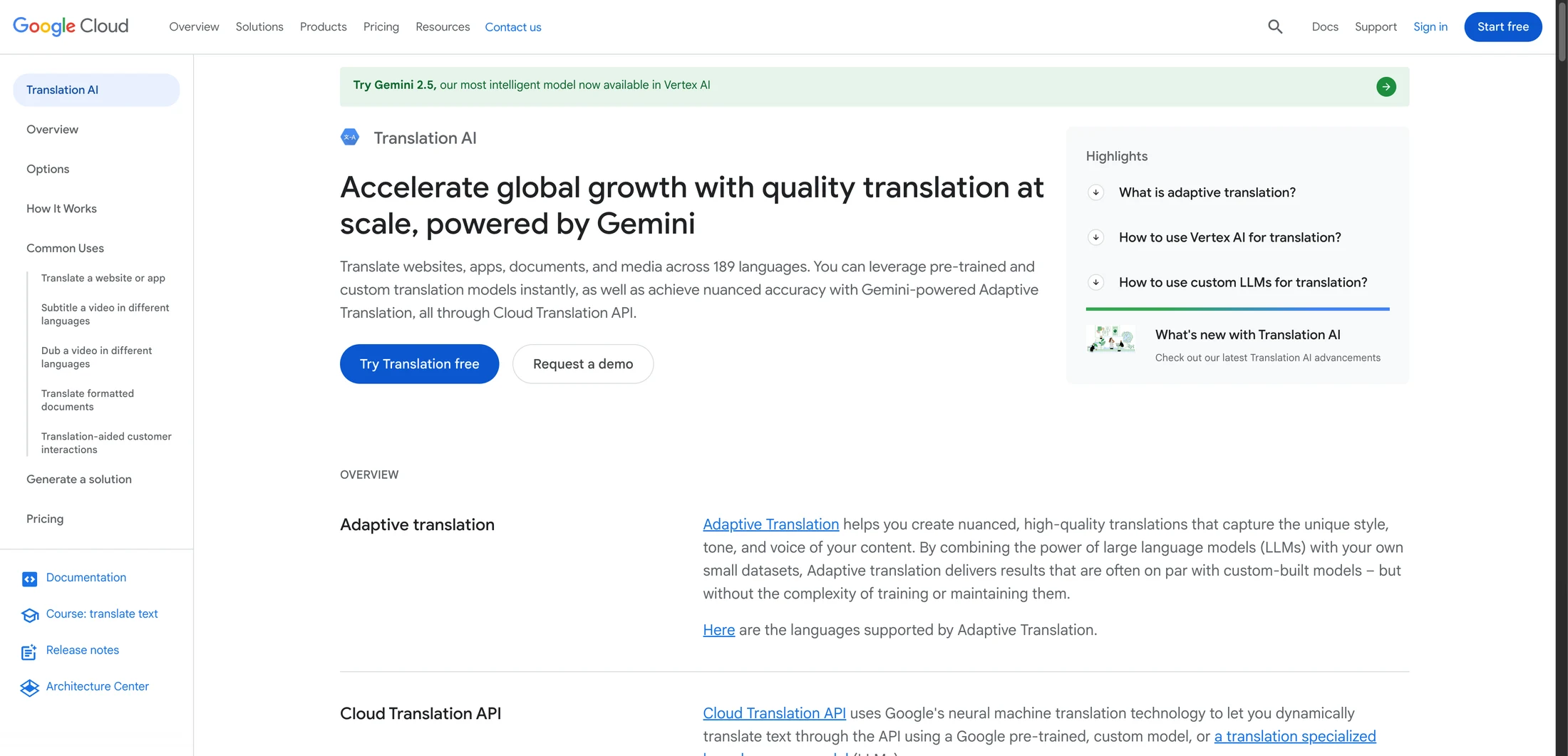Expand 'How to use Vertex AI' arrow
Image resolution: width=1568 pixels, height=756 pixels.
pos(1095,237)
